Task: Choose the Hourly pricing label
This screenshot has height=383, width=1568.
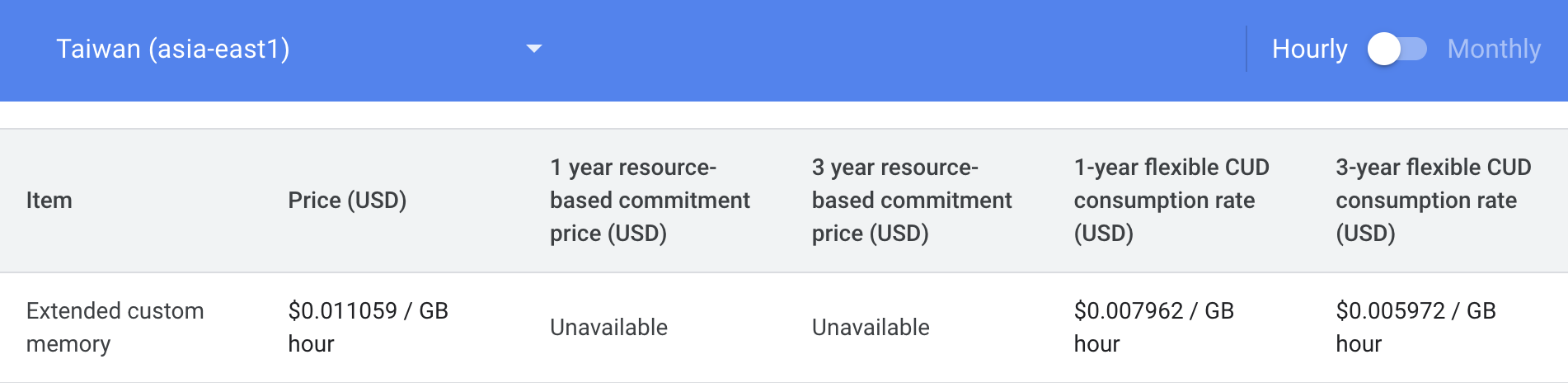Action: click(1309, 49)
